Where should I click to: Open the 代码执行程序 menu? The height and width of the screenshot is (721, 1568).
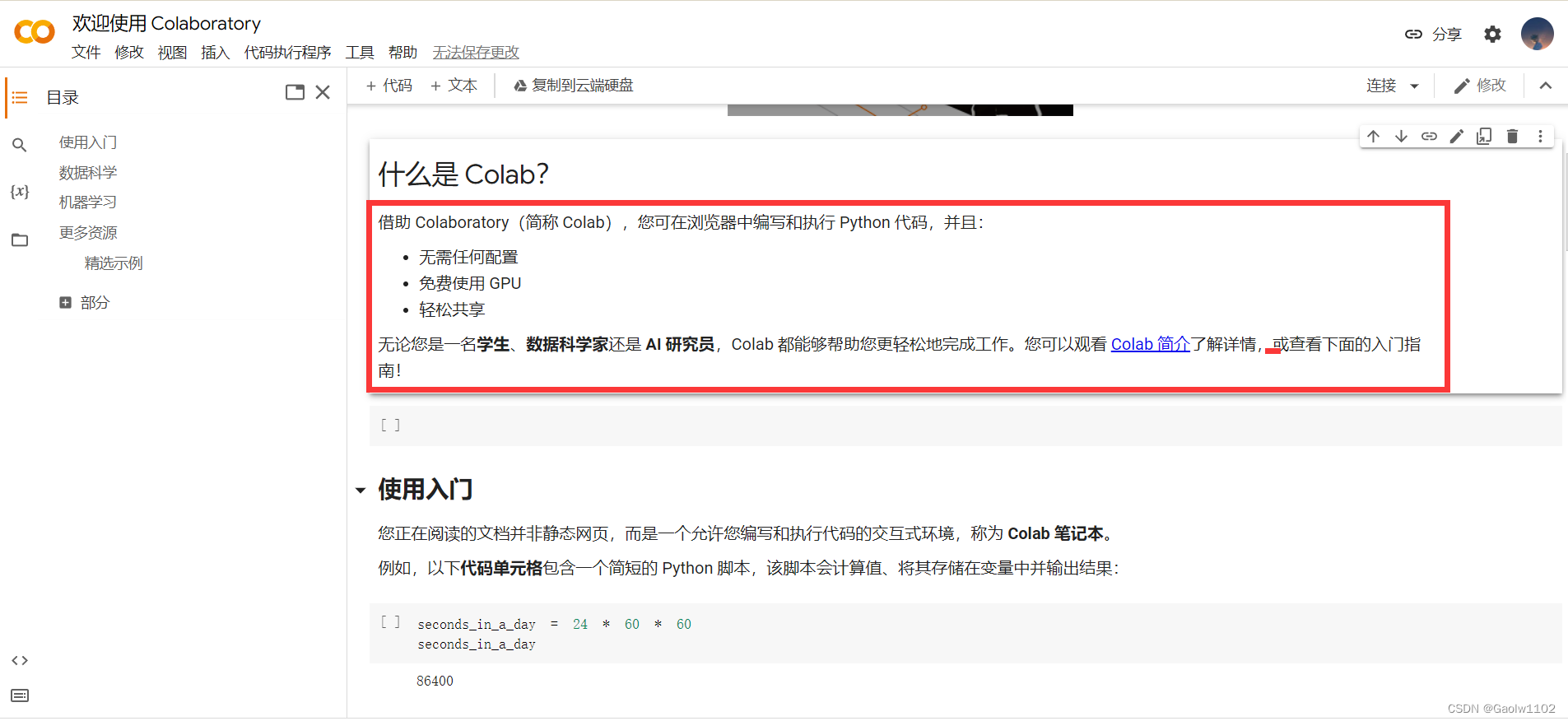[287, 53]
